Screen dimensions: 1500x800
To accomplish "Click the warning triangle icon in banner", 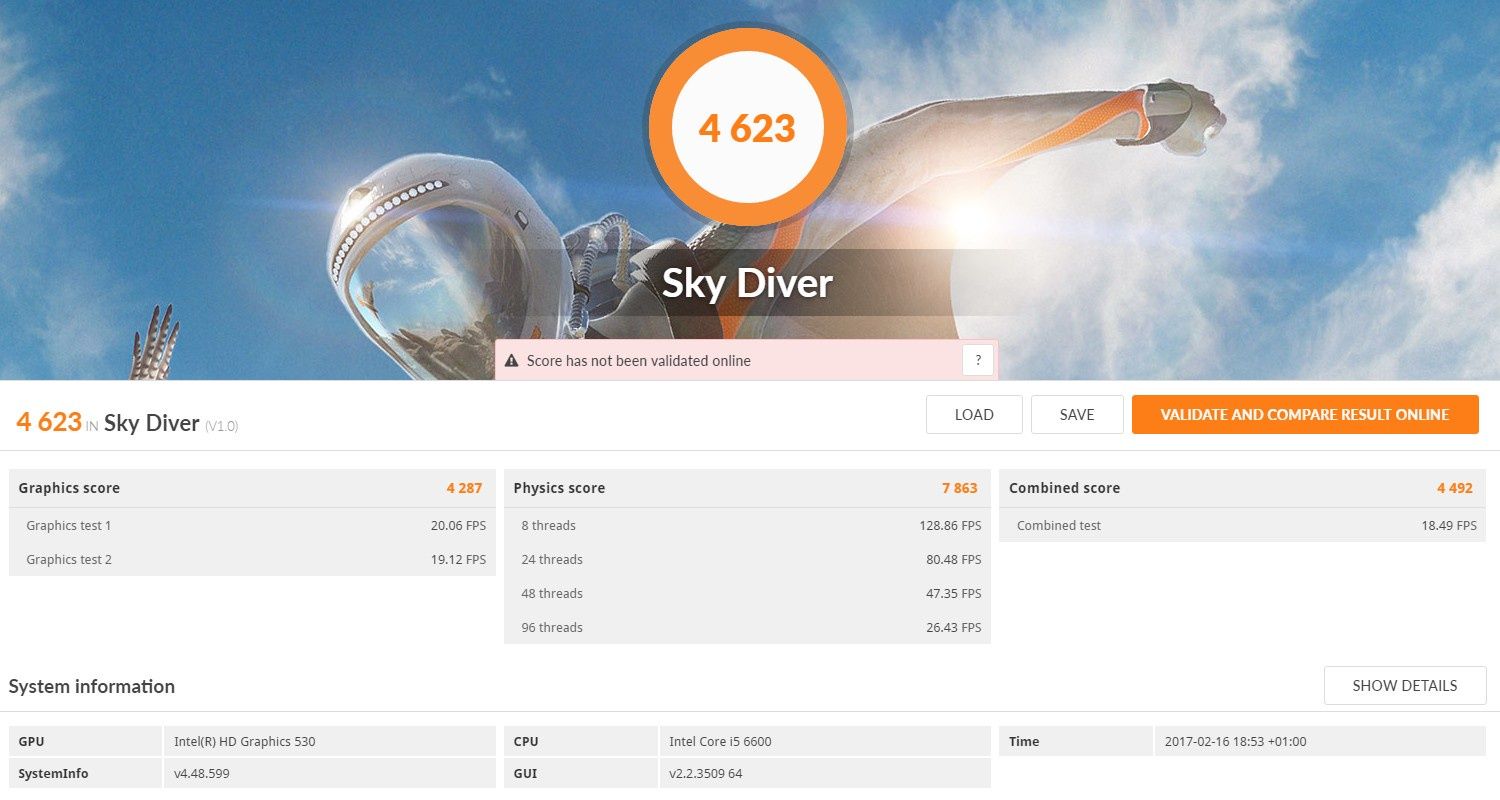I will point(511,361).
